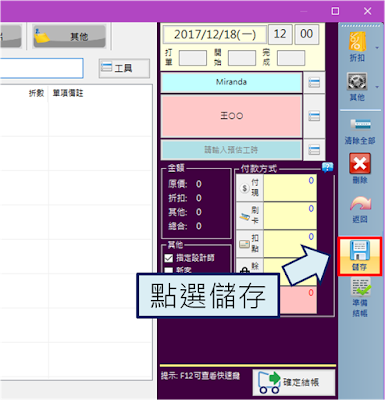Maximize the window

coord(335,11)
